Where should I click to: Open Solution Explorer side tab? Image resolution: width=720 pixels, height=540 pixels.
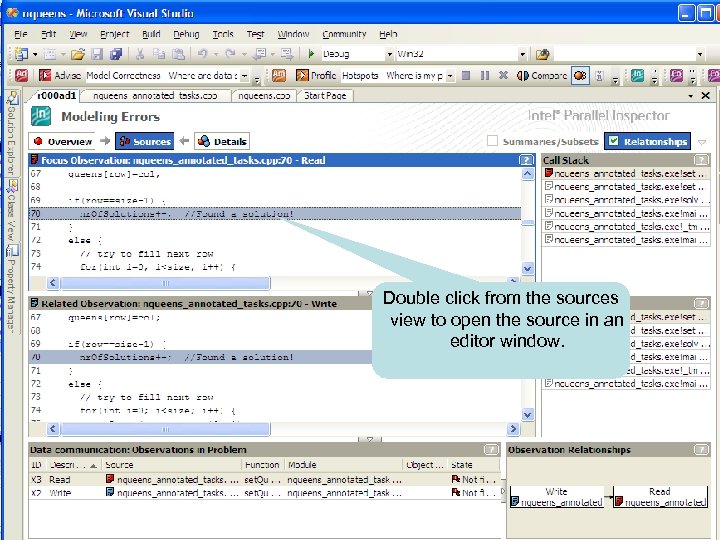point(12,133)
